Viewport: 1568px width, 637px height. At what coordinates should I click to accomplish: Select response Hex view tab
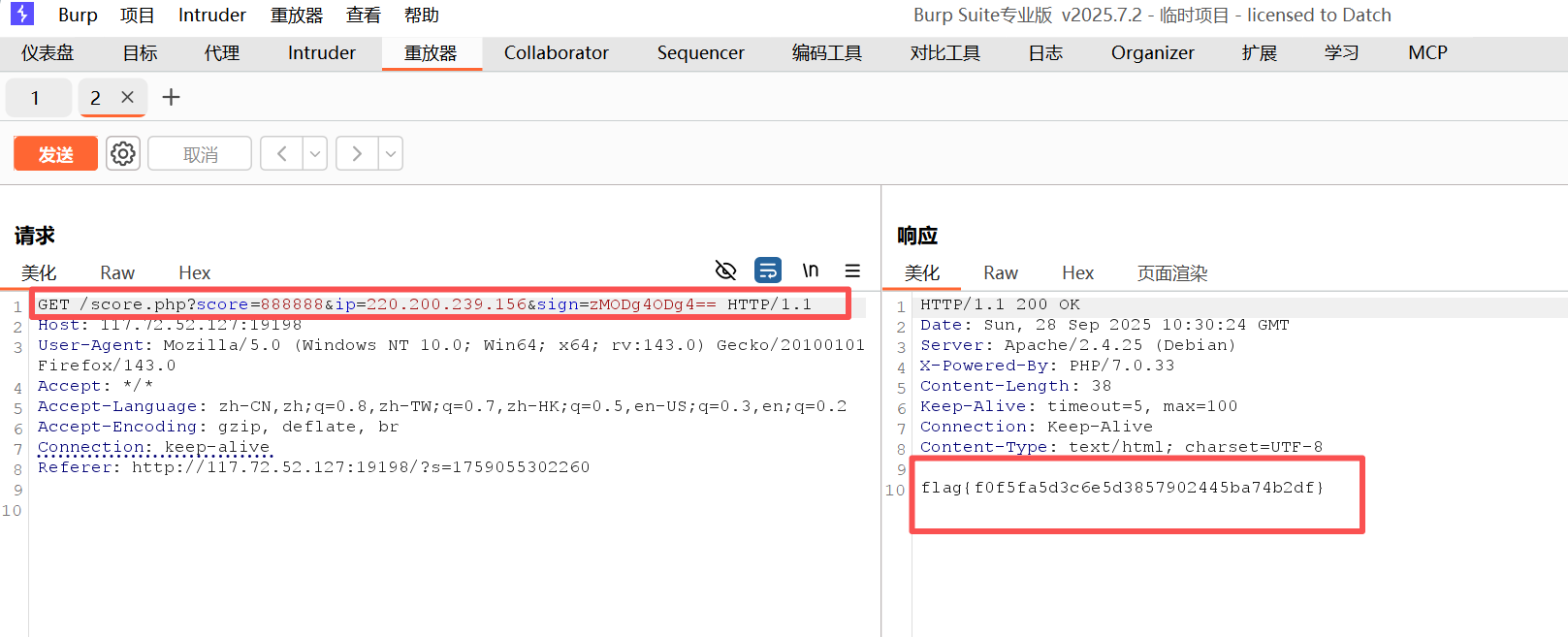pos(1077,272)
